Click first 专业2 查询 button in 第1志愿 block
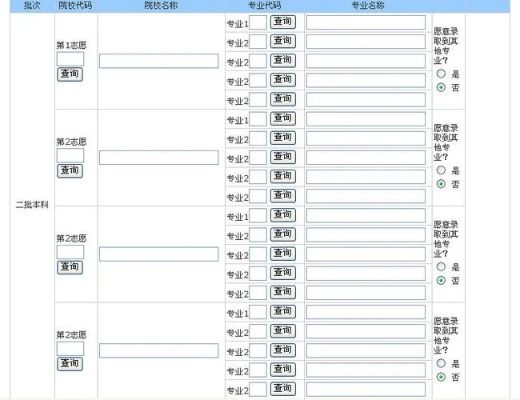Screen dimensions: 520x400 [x=283, y=41]
